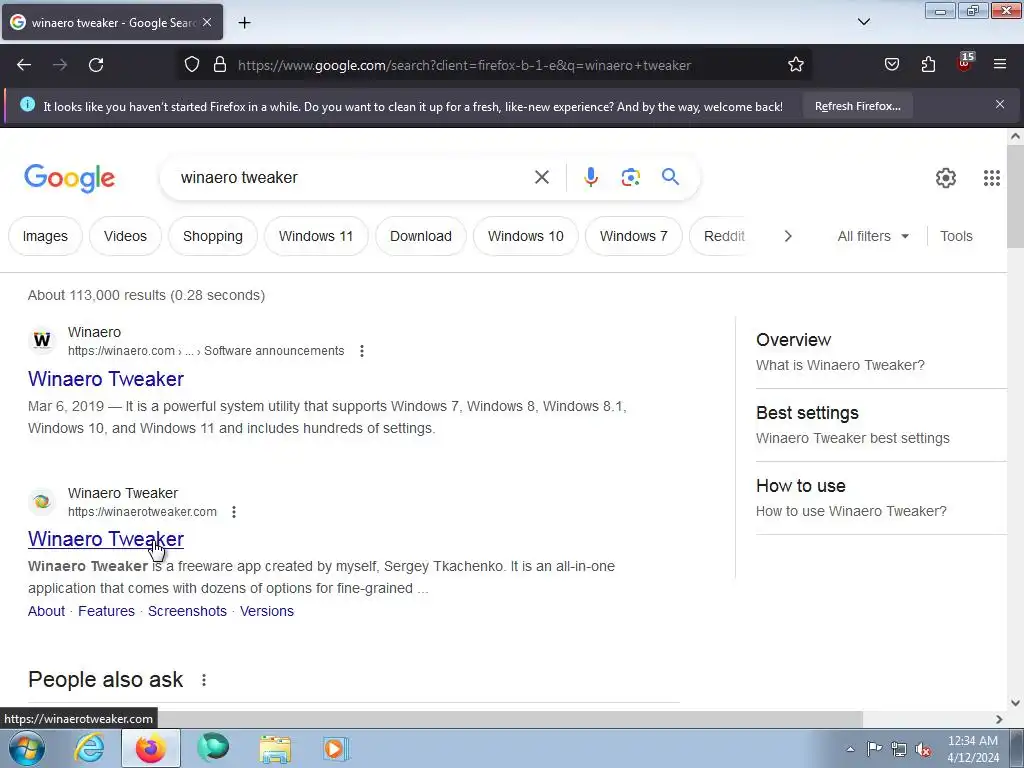This screenshot has width=1024, height=768.
Task: Click the uBlock extension icon showing 15
Action: click(x=965, y=63)
